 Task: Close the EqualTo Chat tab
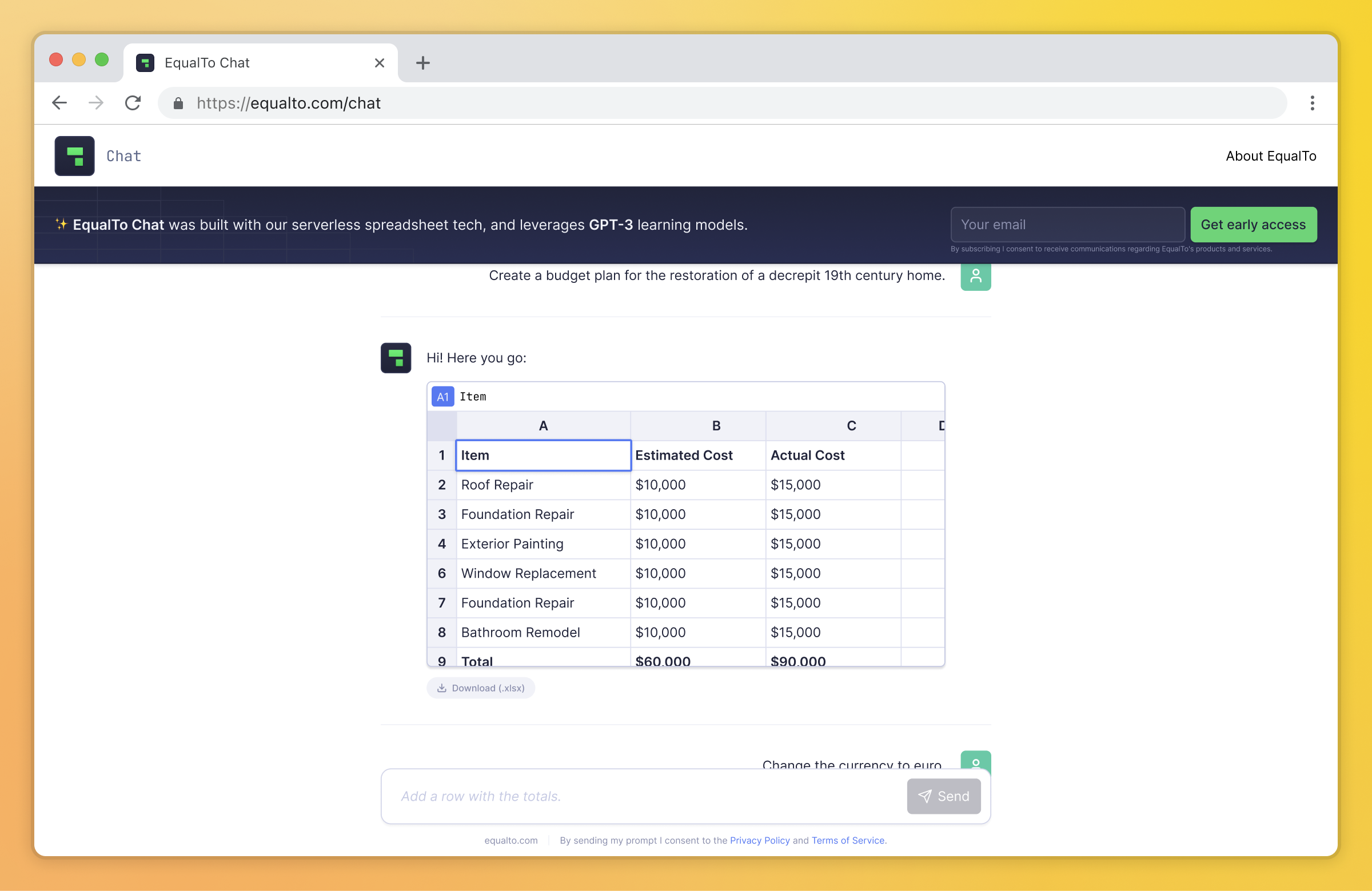pos(380,63)
